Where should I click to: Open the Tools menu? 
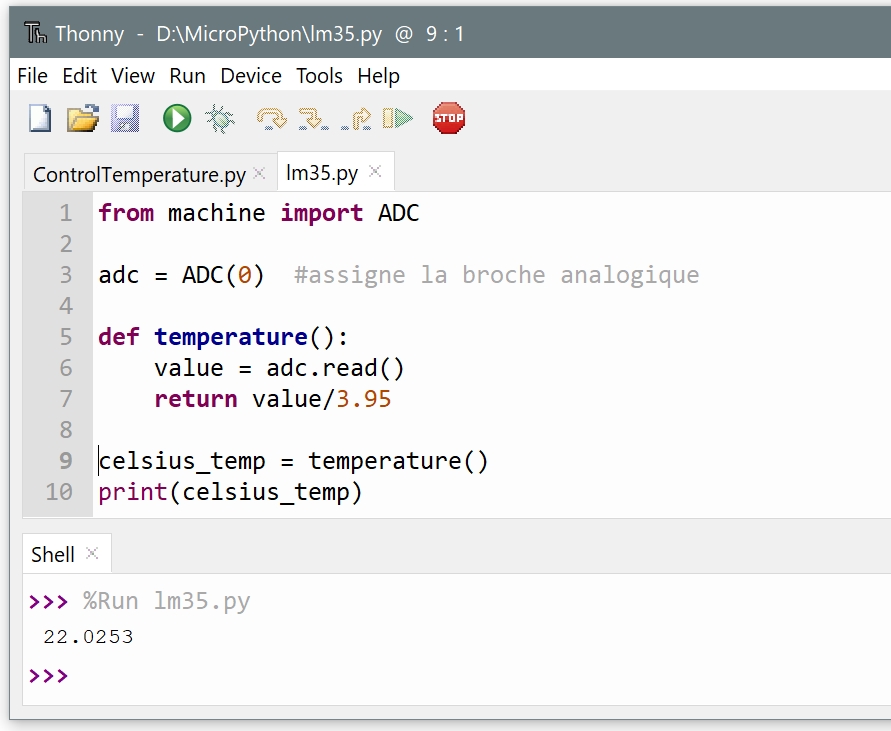click(319, 76)
